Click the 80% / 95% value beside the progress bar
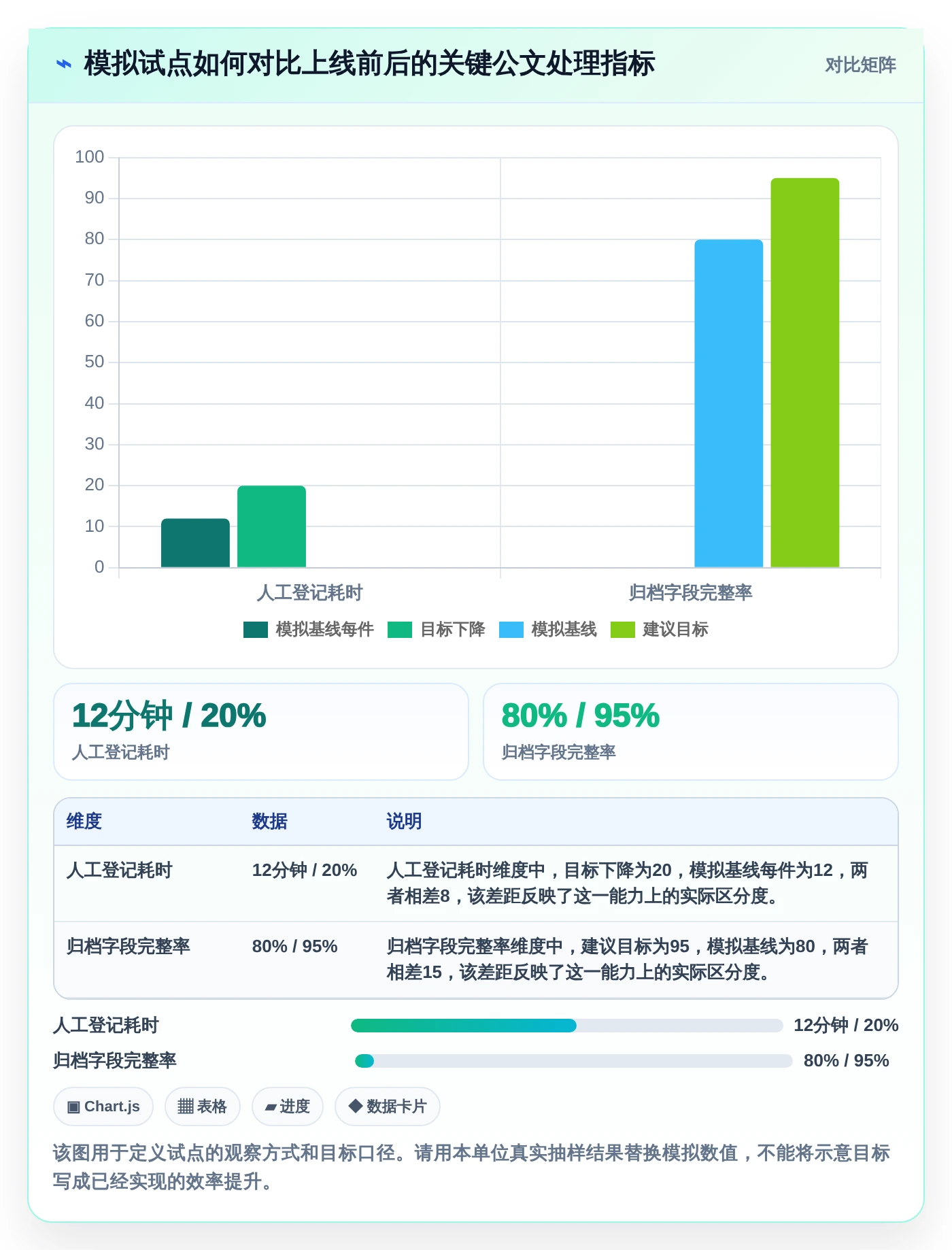952x1250 pixels. (846, 1061)
